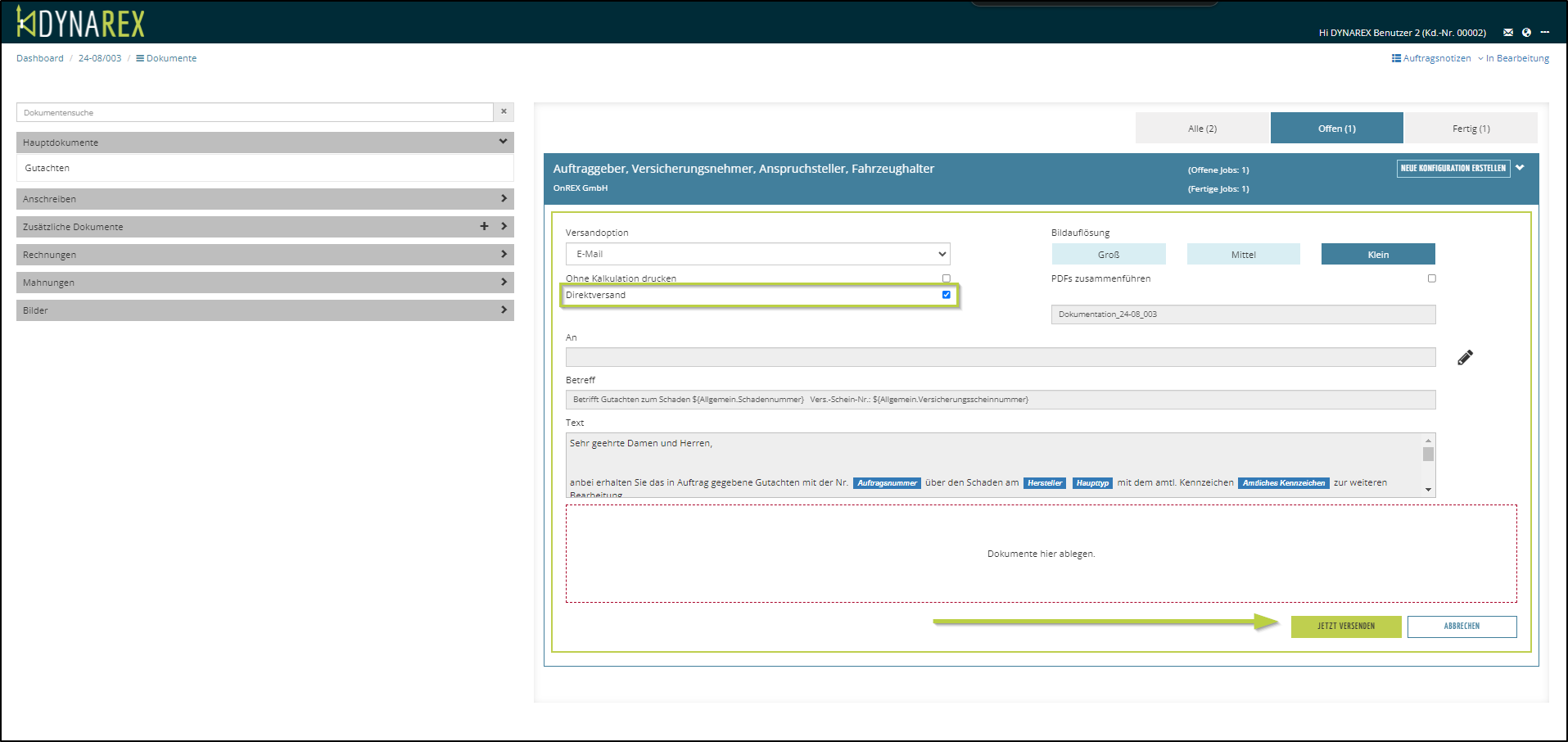Uncheck the Direktversand checkbox
1568x742 pixels.
coord(946,295)
